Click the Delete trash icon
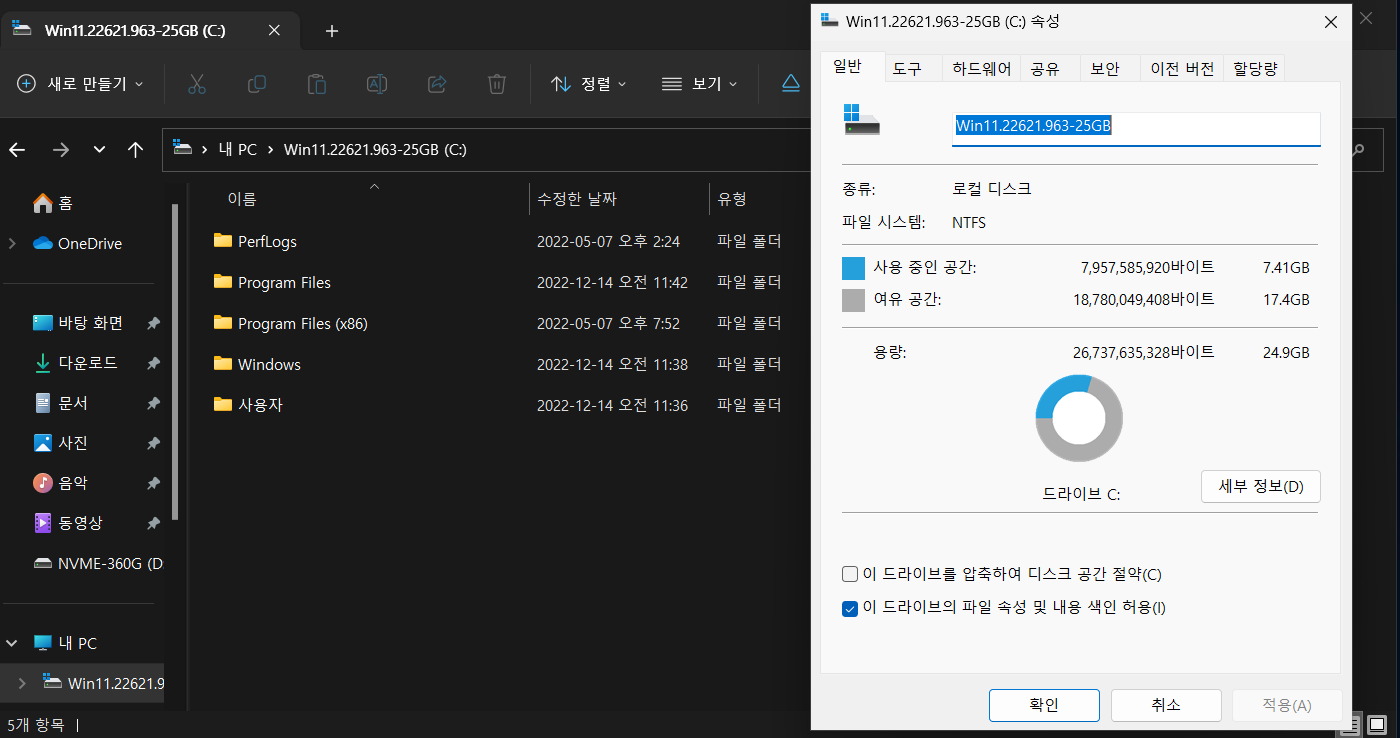This screenshot has height=738, width=1400. pyautogui.click(x=497, y=84)
